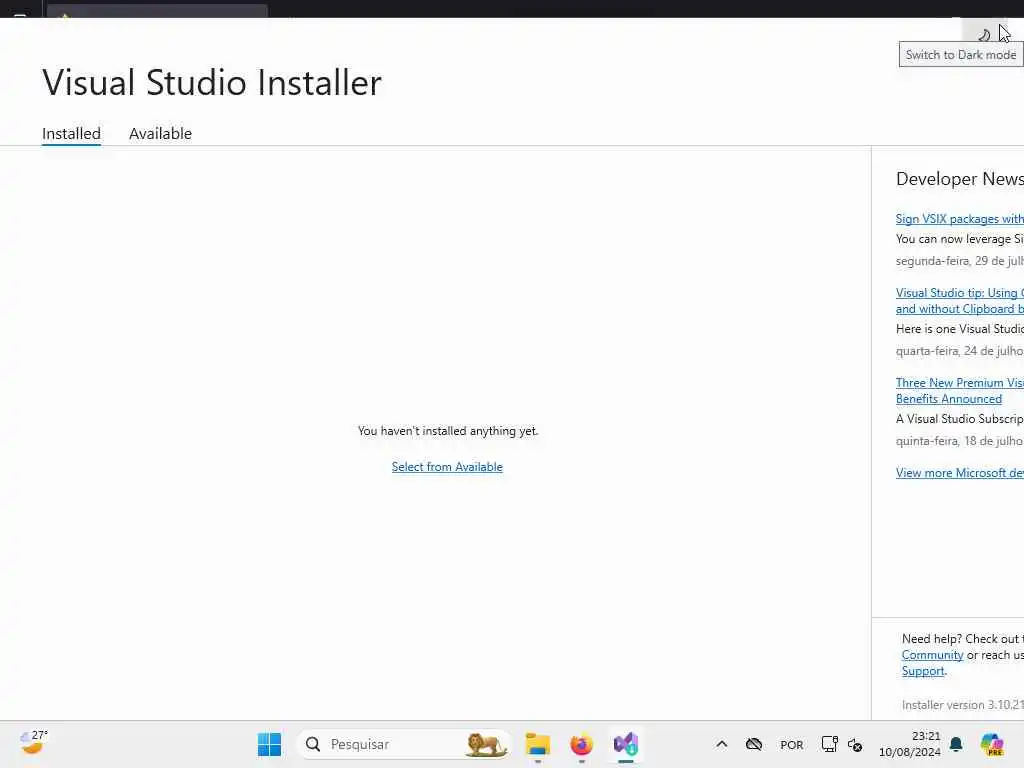The image size is (1024, 768).
Task: Open the Community help link
Action: [x=932, y=655]
